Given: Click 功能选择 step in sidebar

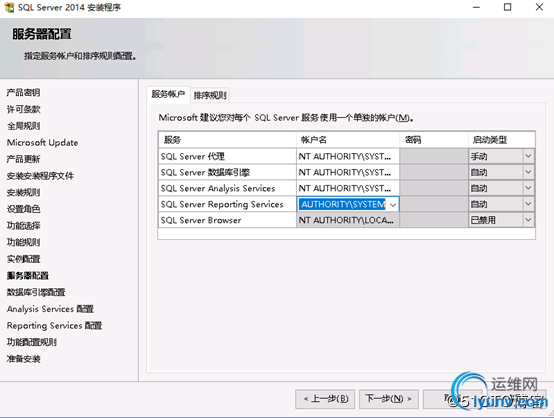Looking at the screenshot, I should tap(23, 225).
